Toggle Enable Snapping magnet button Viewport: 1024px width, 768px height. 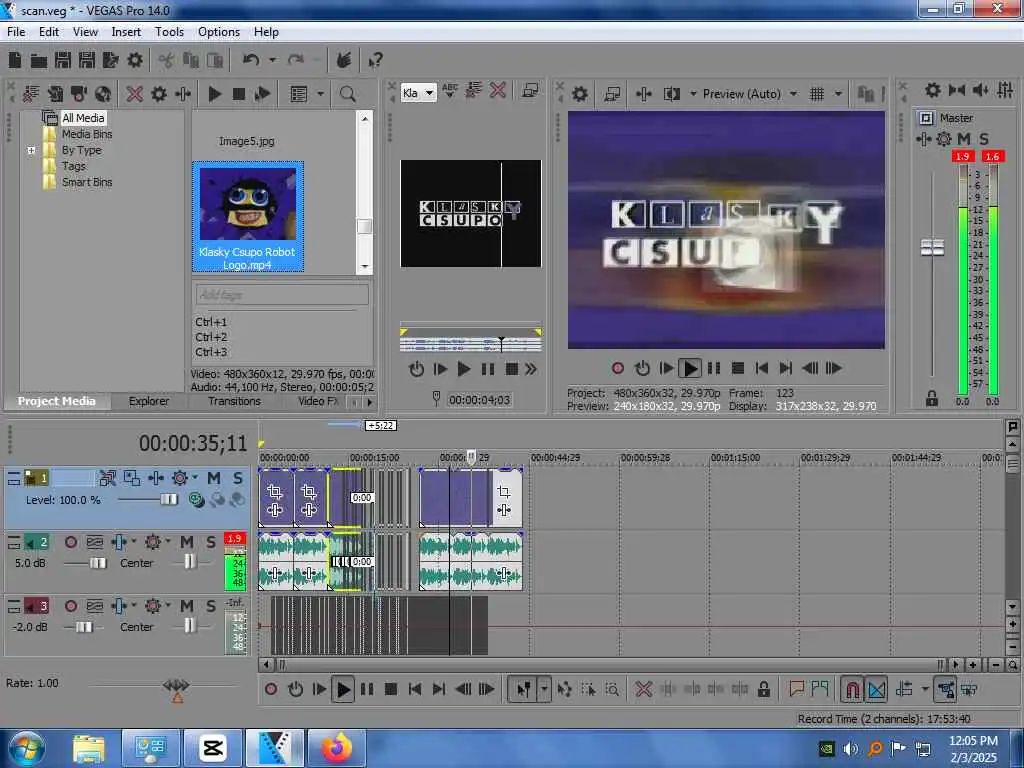click(852, 689)
